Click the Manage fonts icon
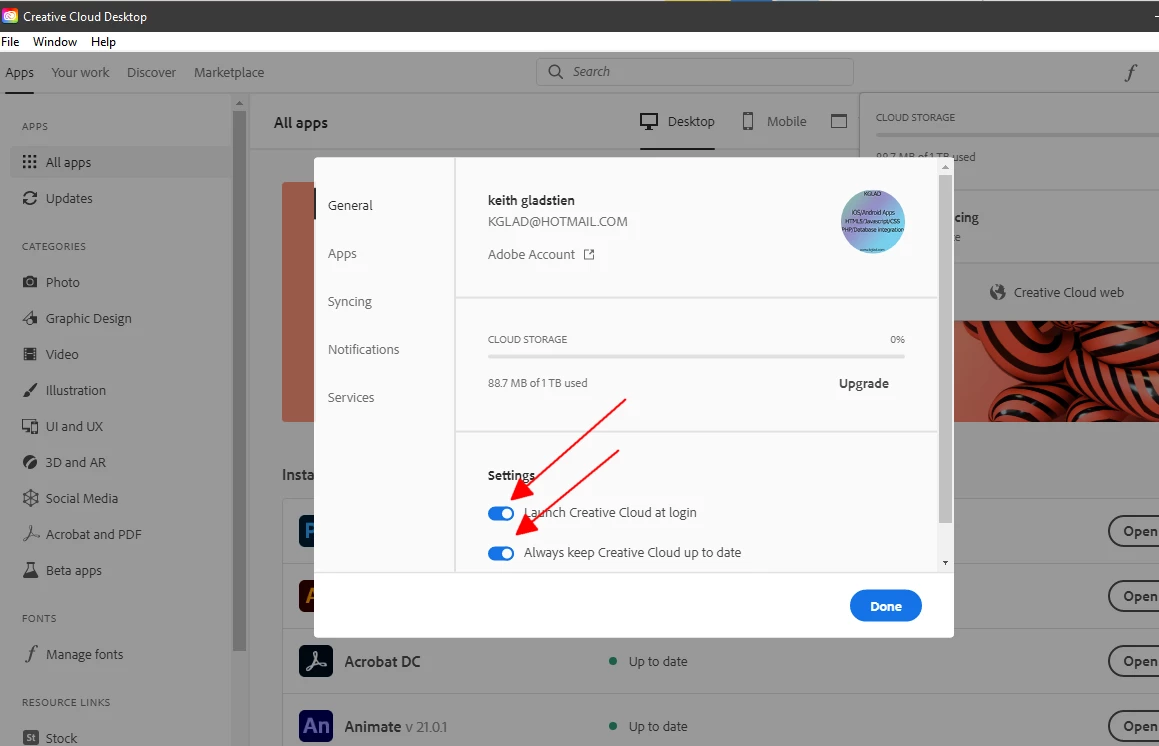The image size is (1159, 746). pos(30,654)
